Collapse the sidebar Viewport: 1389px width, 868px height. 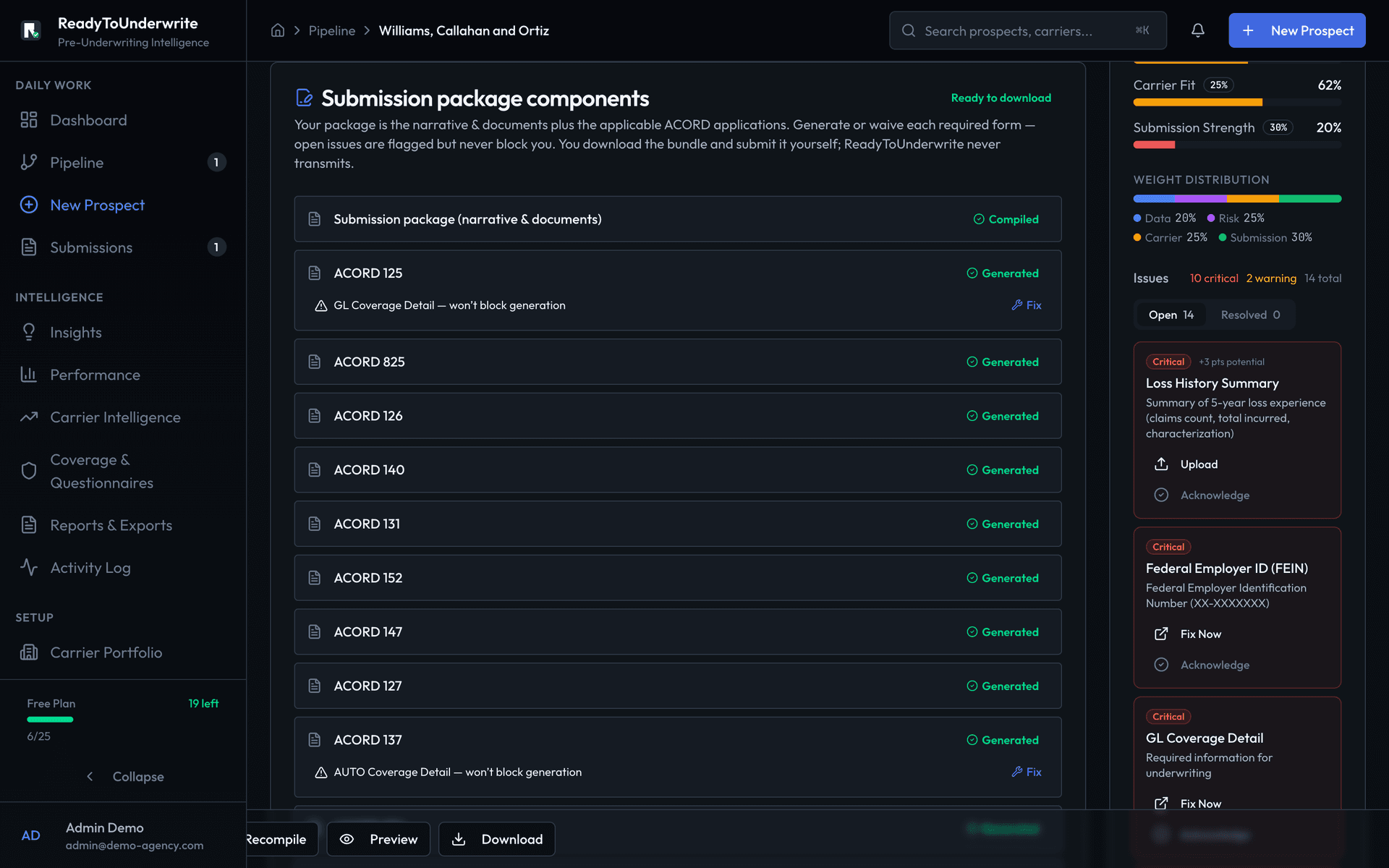pos(124,776)
